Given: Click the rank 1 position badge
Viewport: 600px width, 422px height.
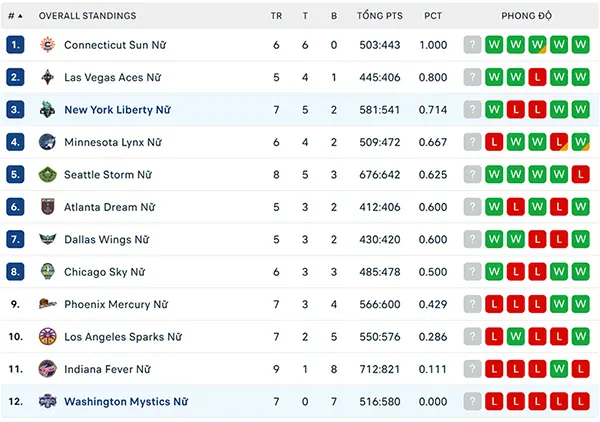Looking at the screenshot, I should coord(15,45).
